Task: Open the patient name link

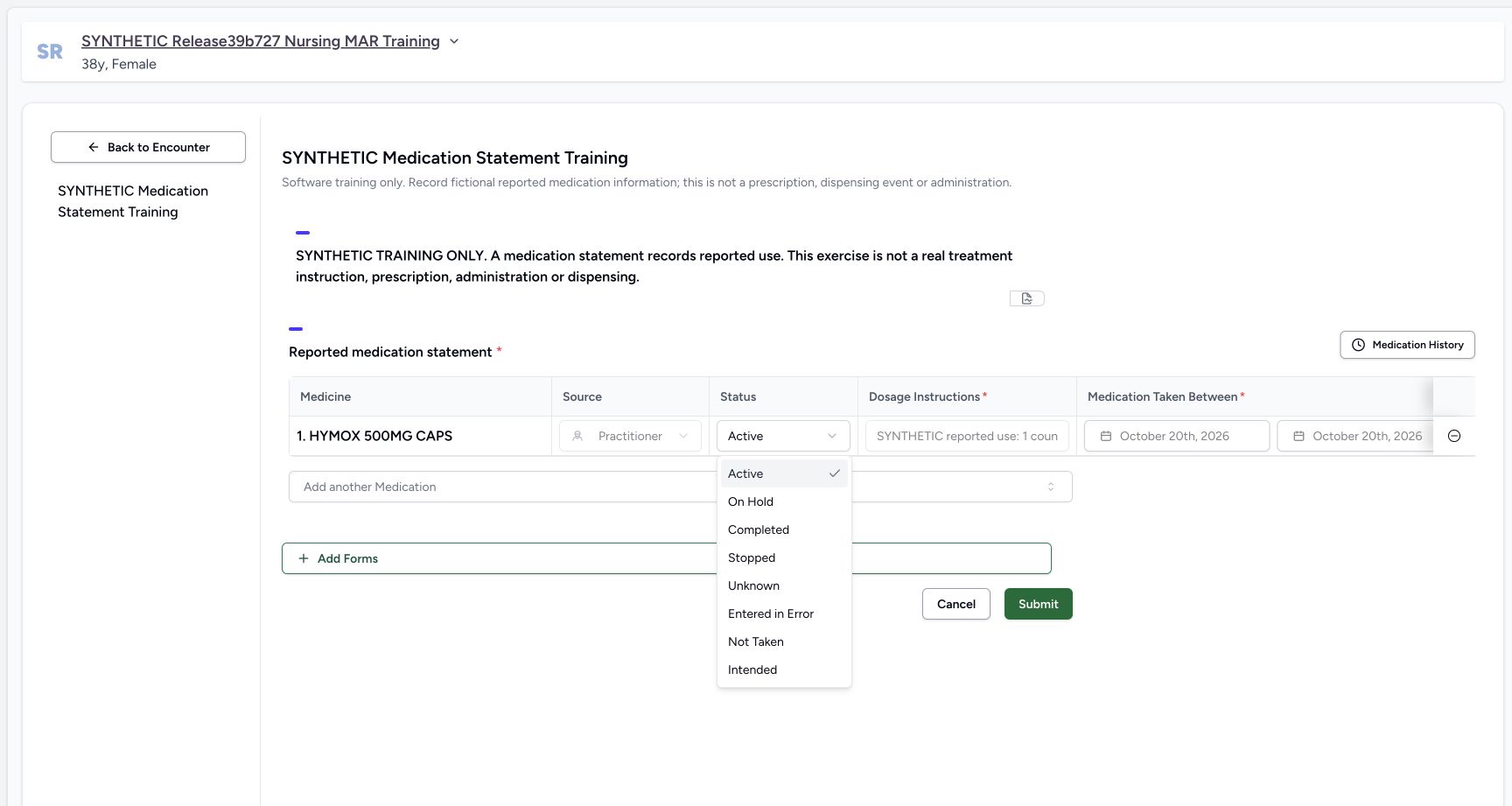Action: pos(261,41)
